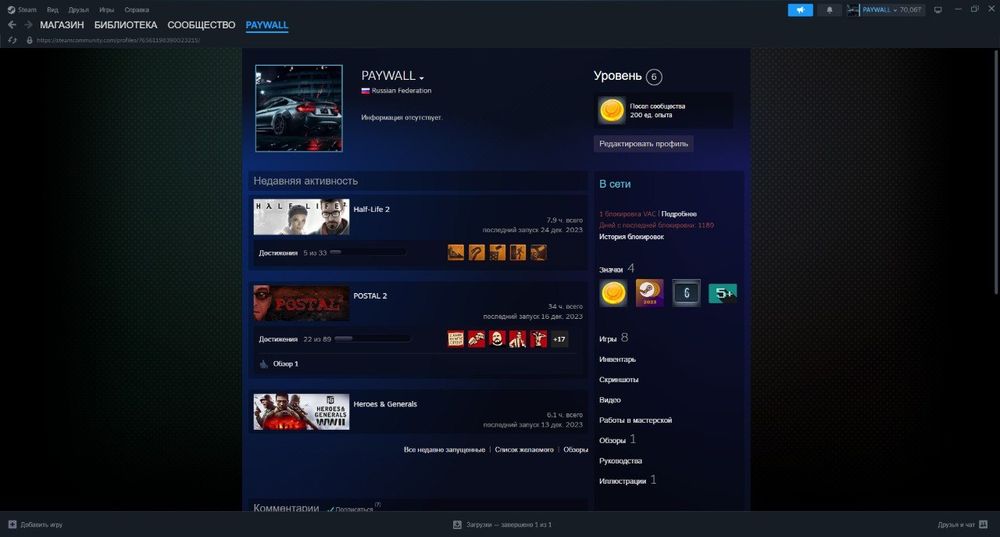Image resolution: width=1000 pixels, height=537 pixels.
Task: Click Все недавно запущенные link
Action: [444, 450]
